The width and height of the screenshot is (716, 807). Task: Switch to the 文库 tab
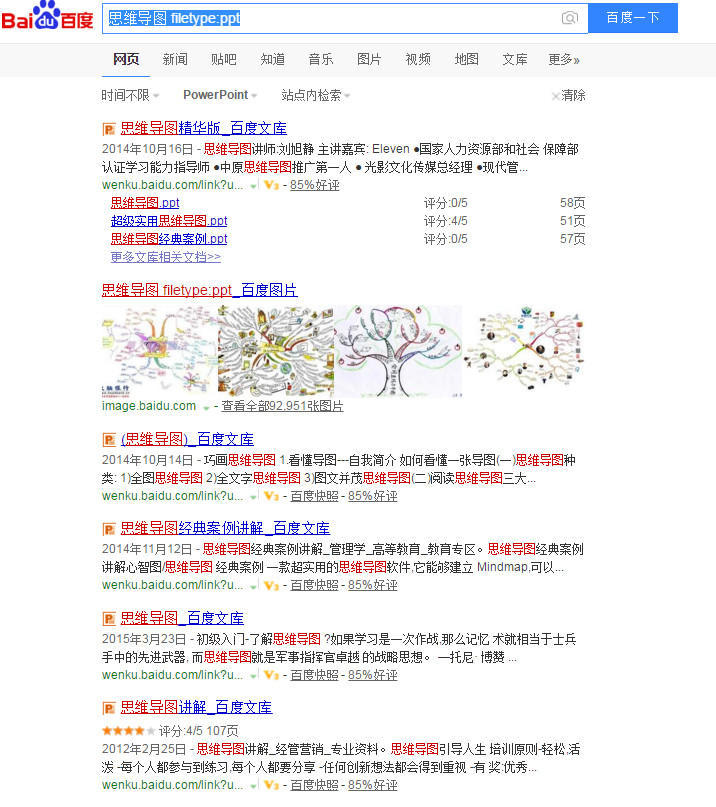515,60
